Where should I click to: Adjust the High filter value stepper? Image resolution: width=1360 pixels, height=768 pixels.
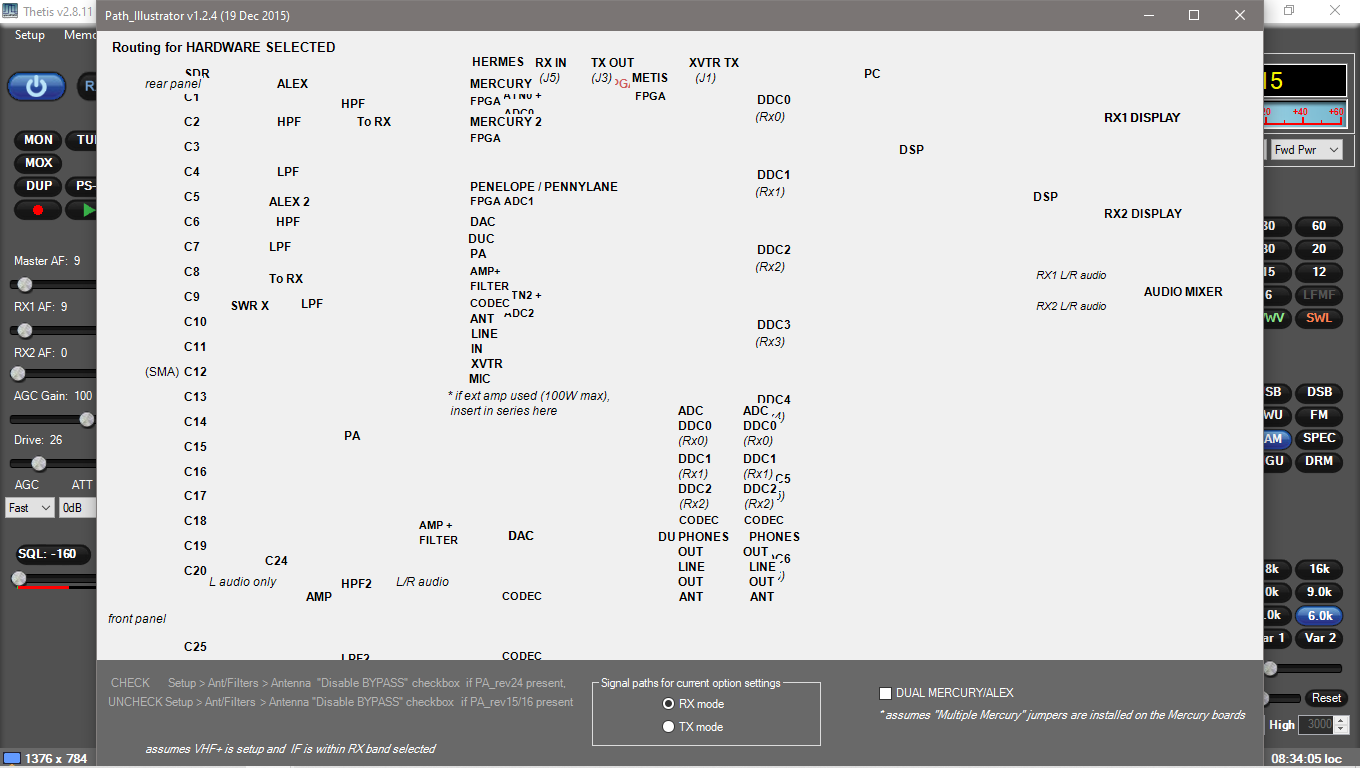1341,724
